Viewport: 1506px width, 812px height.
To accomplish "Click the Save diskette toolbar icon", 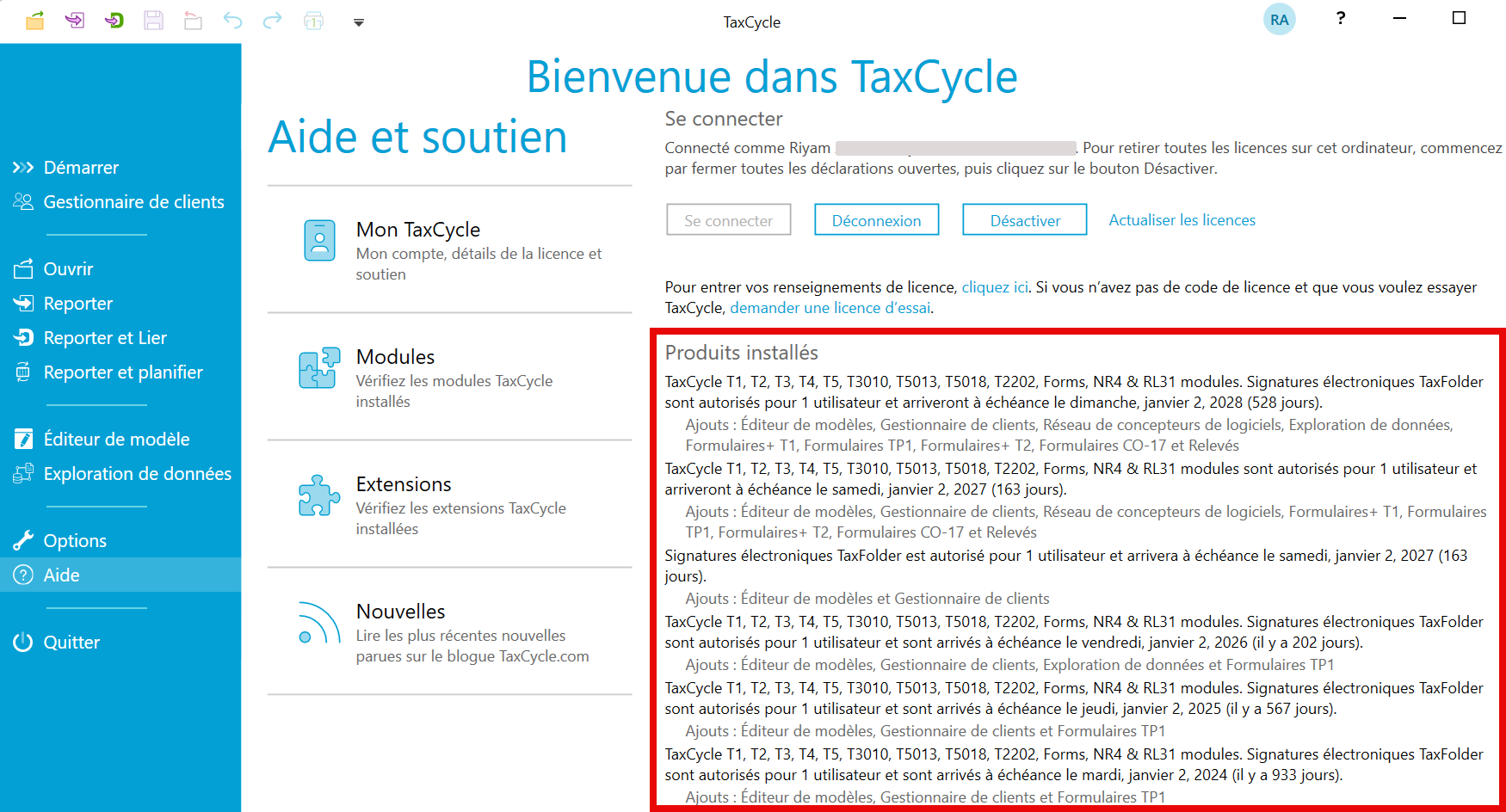I will [x=153, y=21].
